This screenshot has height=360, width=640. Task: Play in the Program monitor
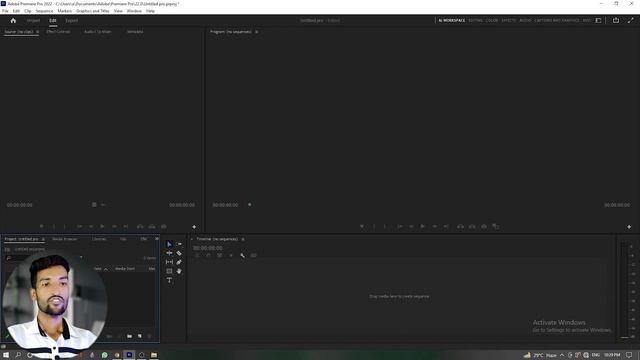[x=423, y=227]
